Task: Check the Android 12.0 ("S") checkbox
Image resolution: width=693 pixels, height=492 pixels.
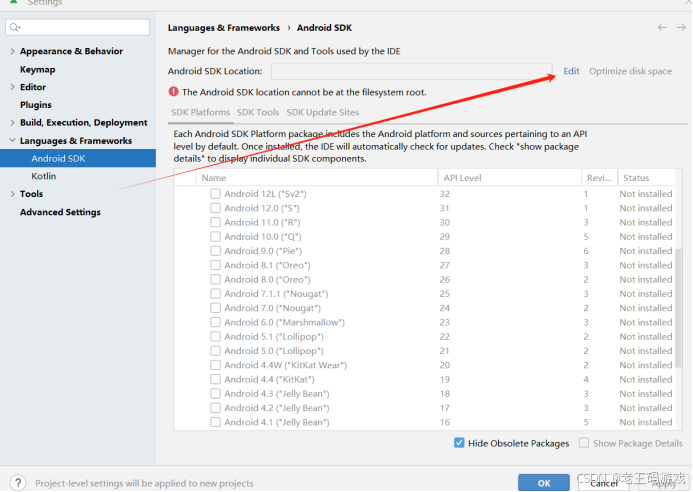Action: 215,208
